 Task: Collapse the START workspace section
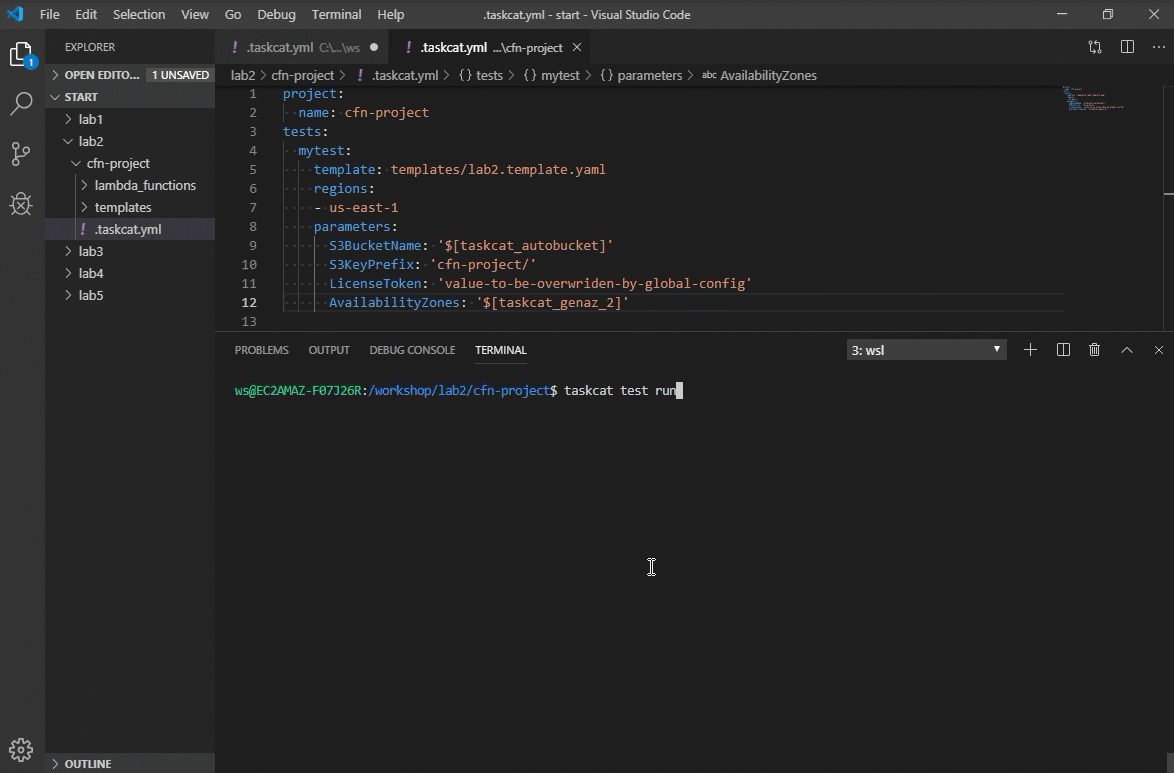click(130, 97)
